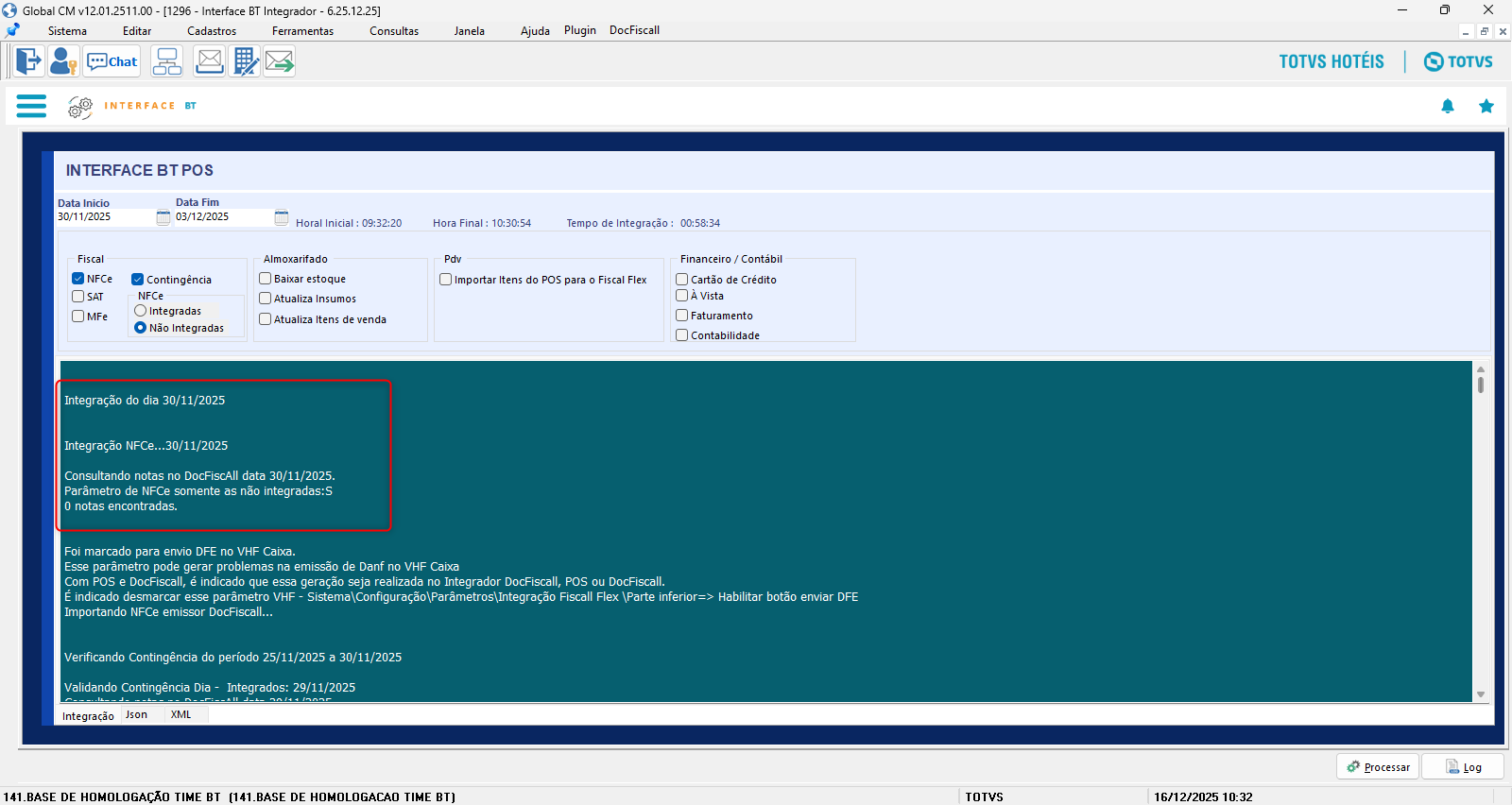Open the Data Fim calendar picker
Screen dimensions: 1512x805
[282, 217]
